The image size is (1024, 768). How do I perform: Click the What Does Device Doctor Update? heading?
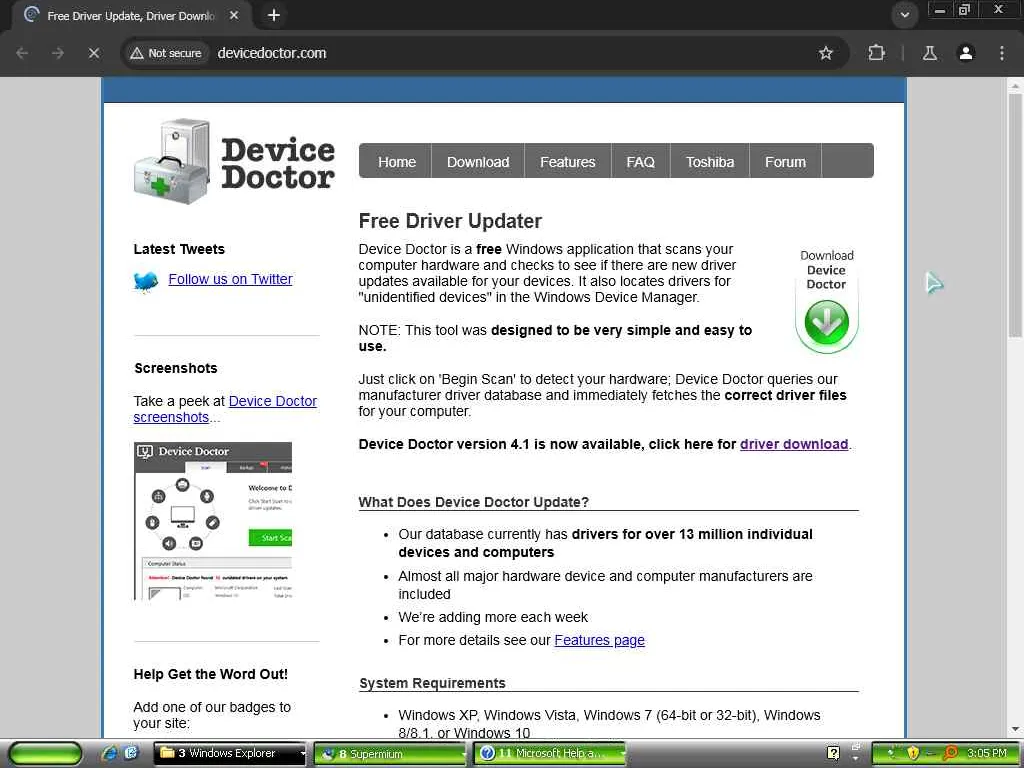pos(473,502)
